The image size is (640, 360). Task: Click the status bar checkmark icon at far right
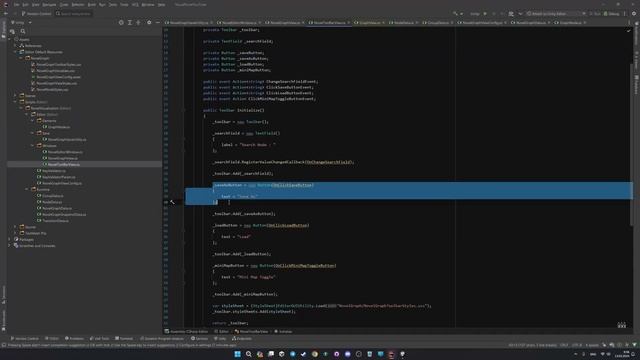click(634, 345)
